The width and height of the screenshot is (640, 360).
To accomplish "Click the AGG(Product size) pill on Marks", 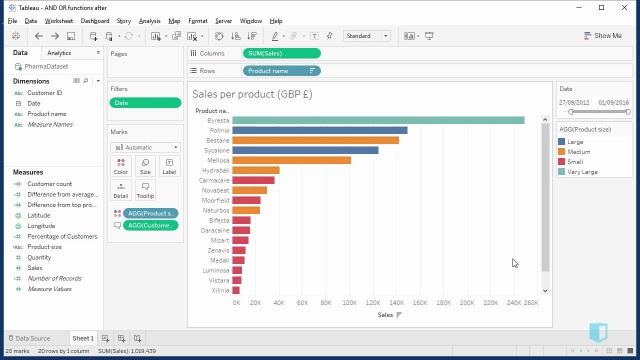I will coord(151,213).
